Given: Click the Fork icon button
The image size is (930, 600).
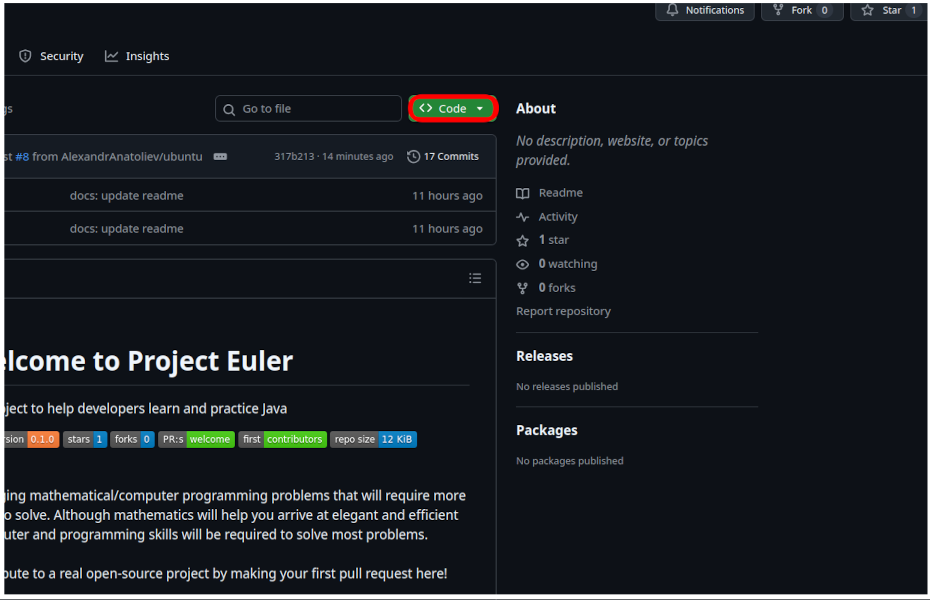Looking at the screenshot, I should (x=777, y=10).
